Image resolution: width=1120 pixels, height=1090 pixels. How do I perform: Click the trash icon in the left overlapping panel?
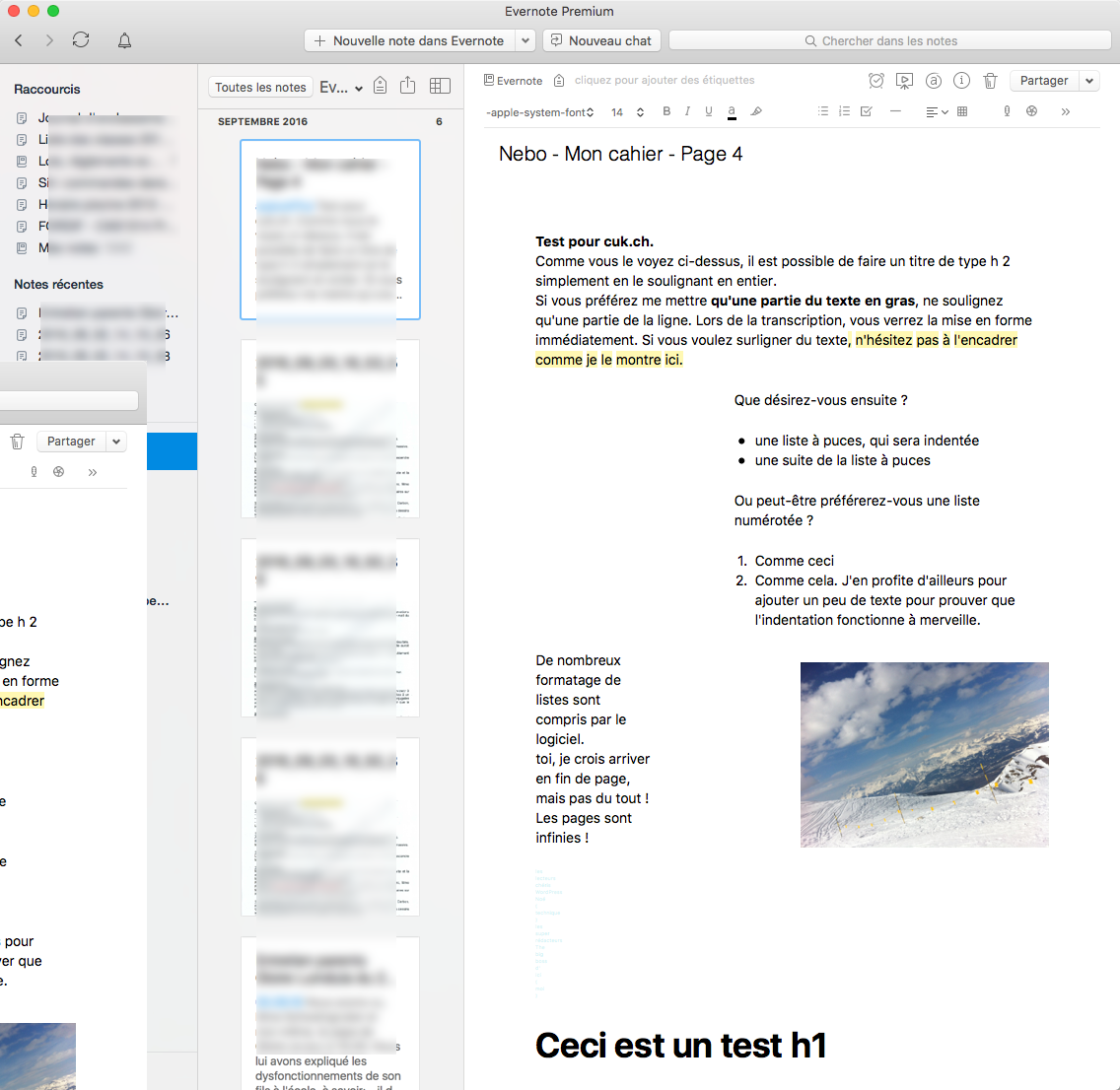(18, 442)
